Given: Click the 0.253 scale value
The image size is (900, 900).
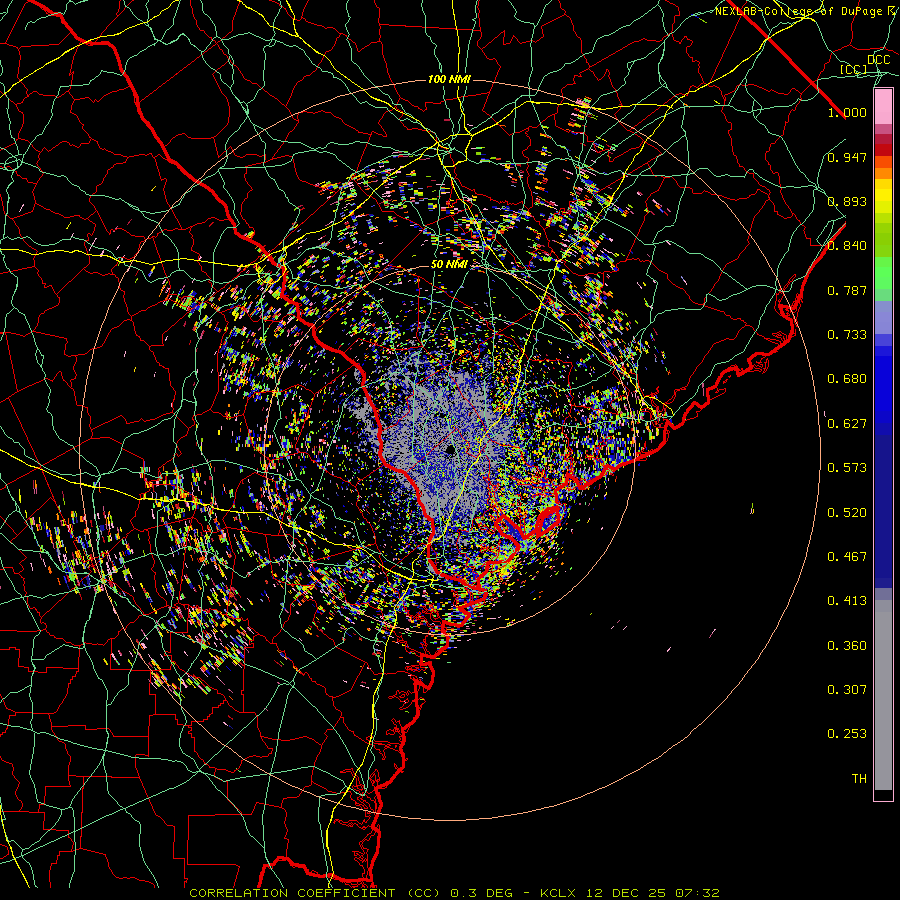Looking at the screenshot, I should 847,734.
